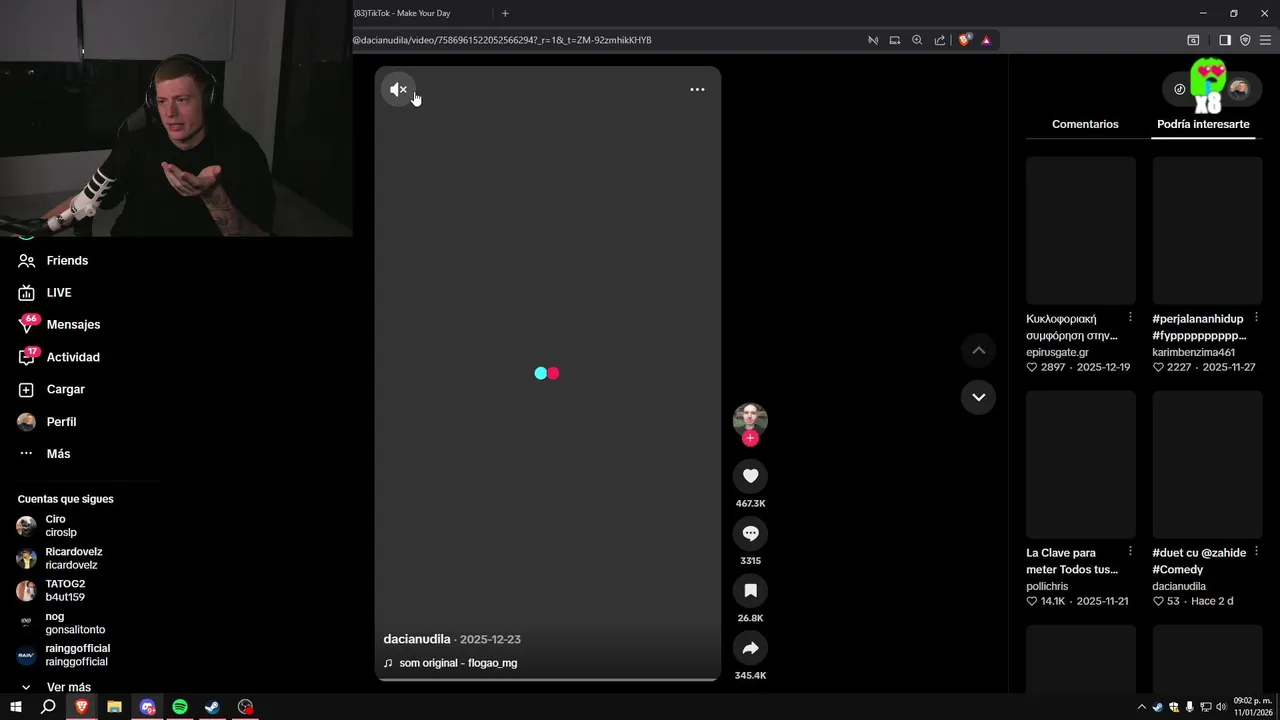The width and height of the screenshot is (1280, 720).
Task: Open the three-dot video options menu
Action: (x=697, y=89)
